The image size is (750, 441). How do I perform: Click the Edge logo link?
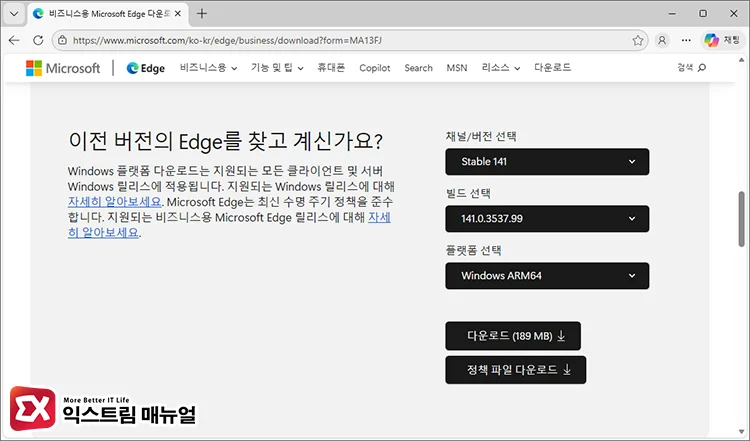pos(146,68)
